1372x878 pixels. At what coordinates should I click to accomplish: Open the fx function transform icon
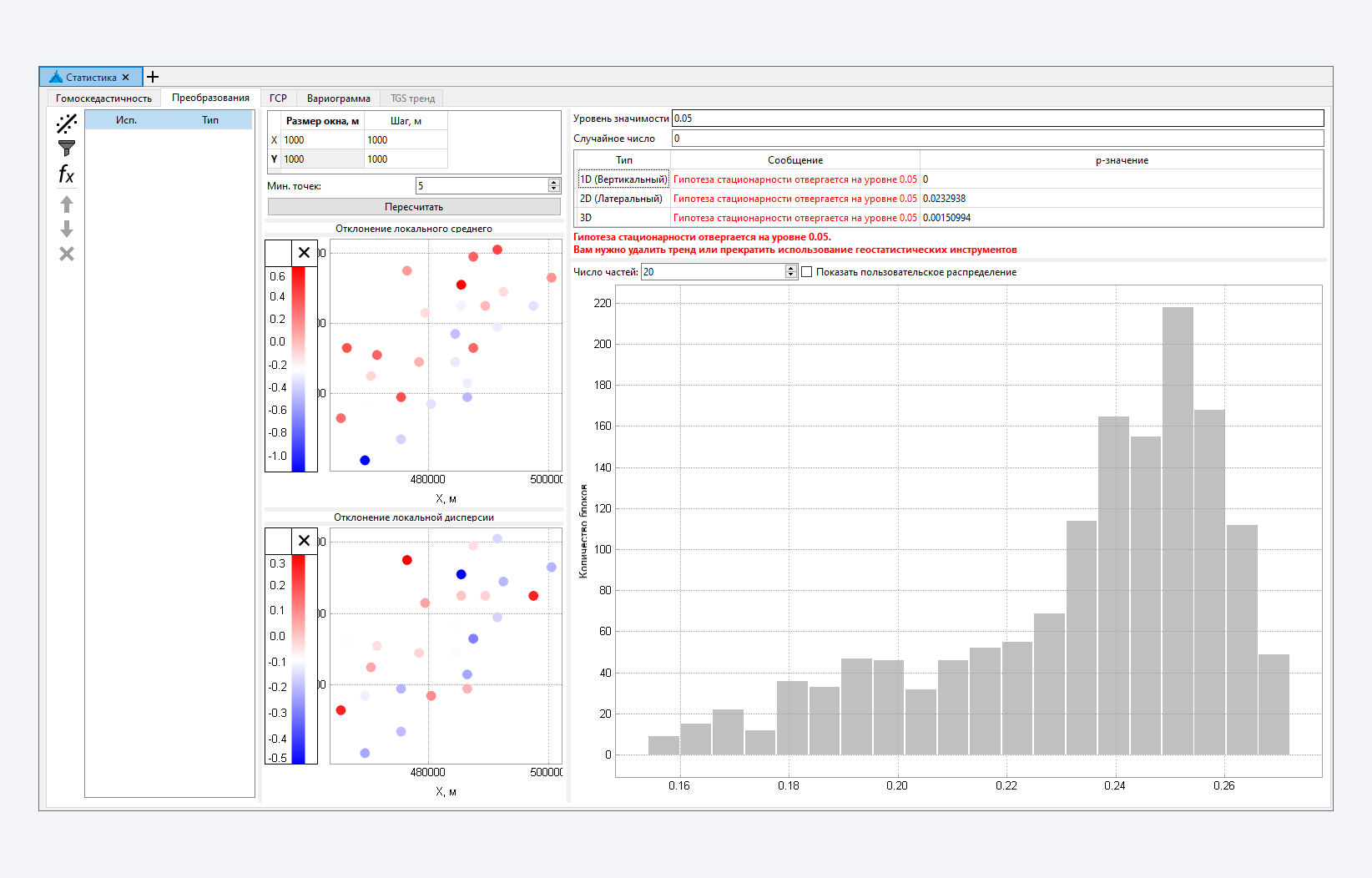coord(67,174)
